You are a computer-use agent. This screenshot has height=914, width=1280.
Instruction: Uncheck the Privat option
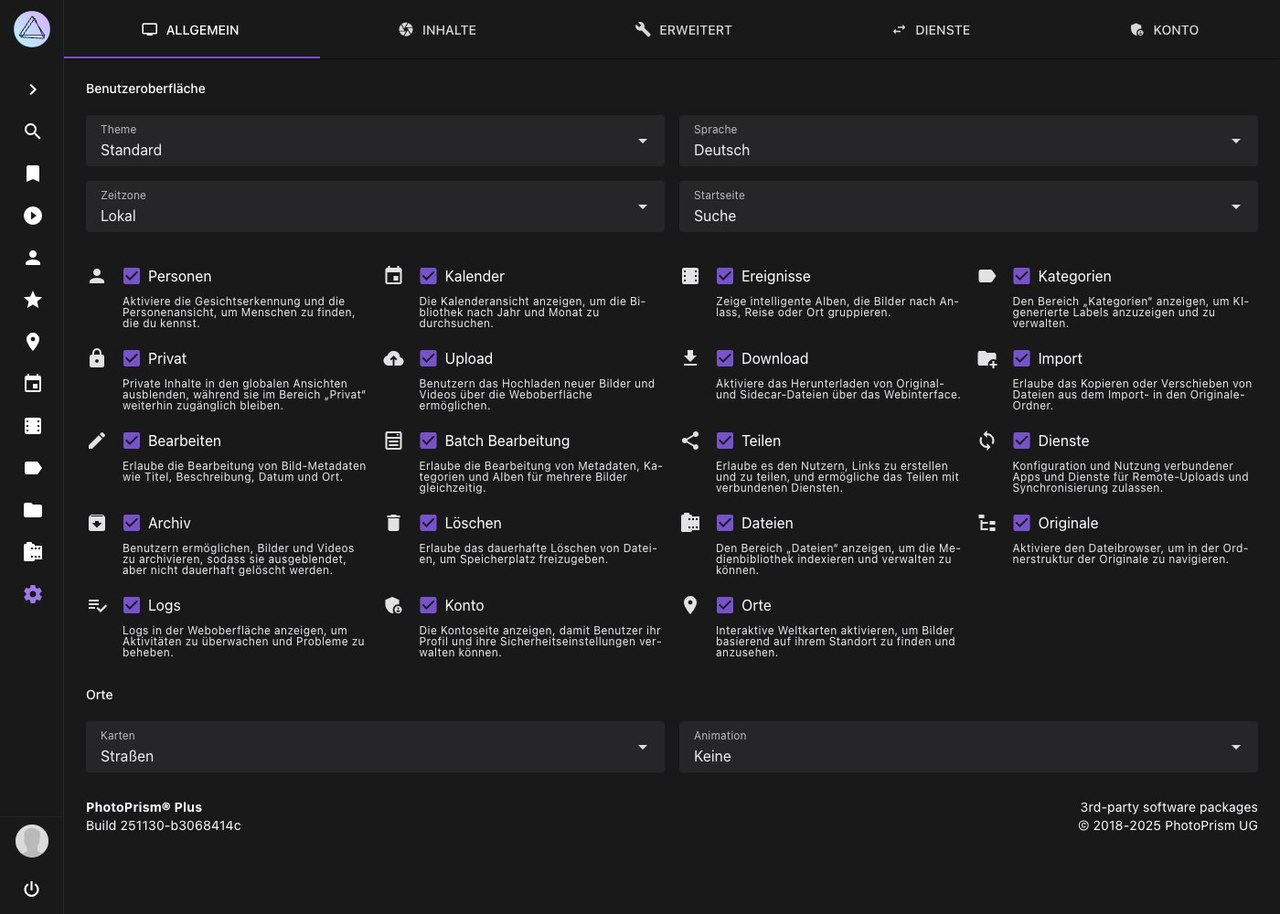(131, 358)
